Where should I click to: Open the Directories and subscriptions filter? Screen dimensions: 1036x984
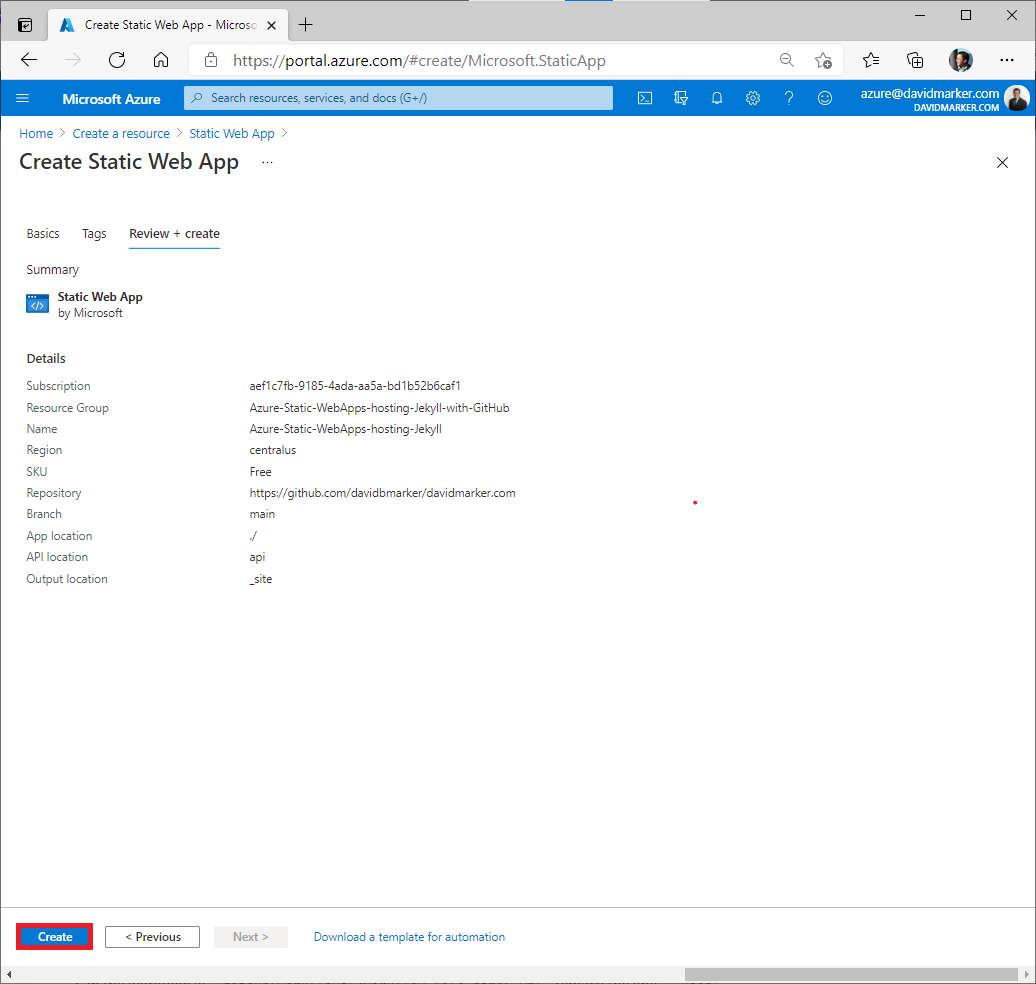[x=681, y=98]
